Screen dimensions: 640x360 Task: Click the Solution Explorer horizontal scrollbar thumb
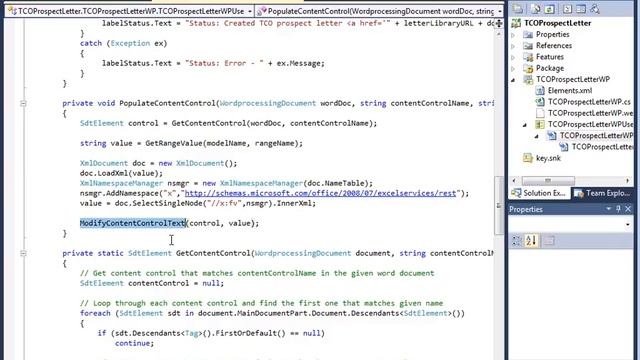pos(548,180)
